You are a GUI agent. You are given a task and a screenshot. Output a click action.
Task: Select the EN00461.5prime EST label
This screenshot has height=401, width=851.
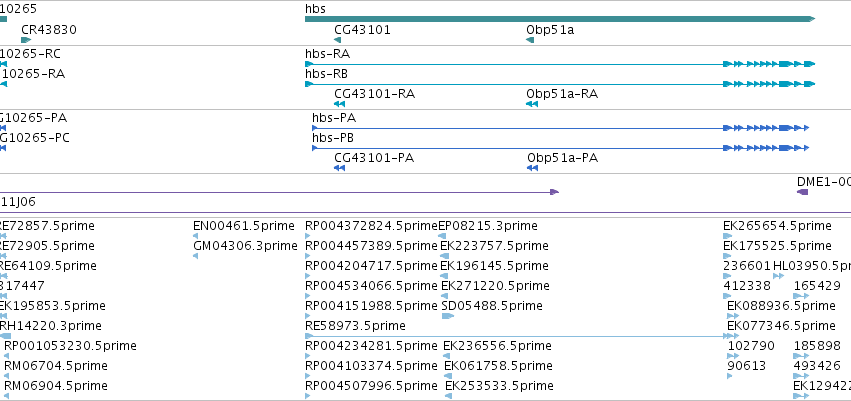(244, 226)
